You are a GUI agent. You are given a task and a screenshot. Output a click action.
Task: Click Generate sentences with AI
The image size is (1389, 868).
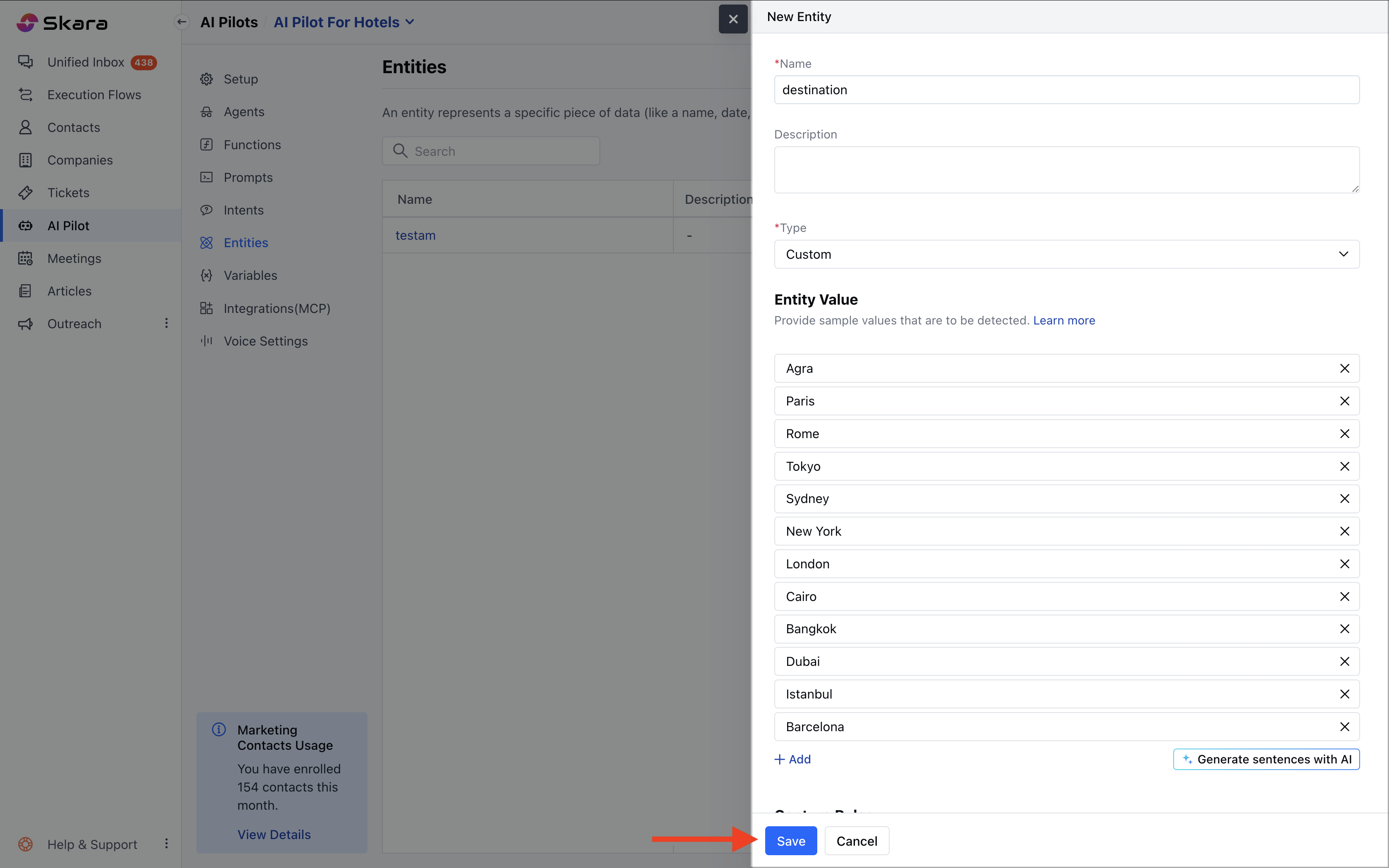click(1266, 760)
